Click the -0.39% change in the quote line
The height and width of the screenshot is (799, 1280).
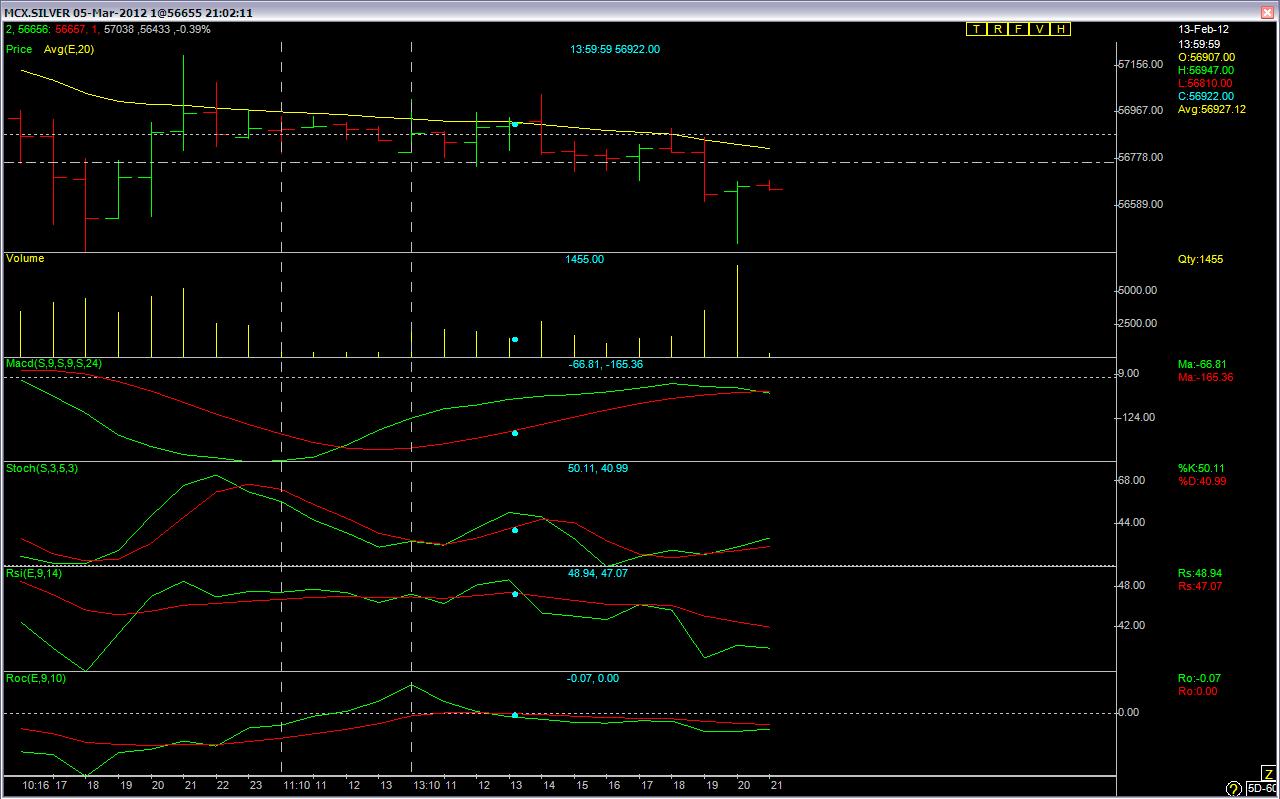[x=193, y=29]
